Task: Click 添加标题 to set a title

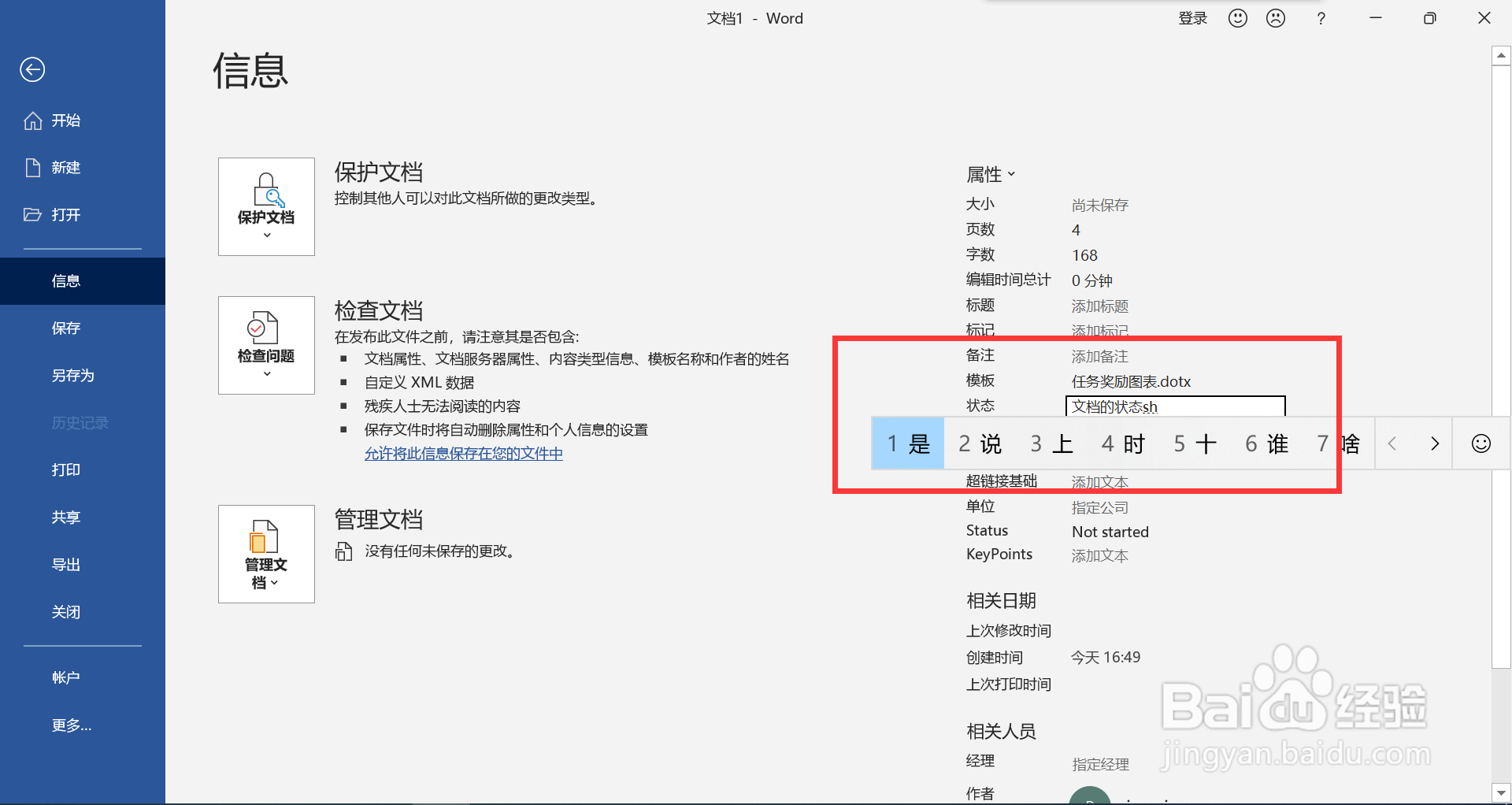Action: [x=1100, y=306]
